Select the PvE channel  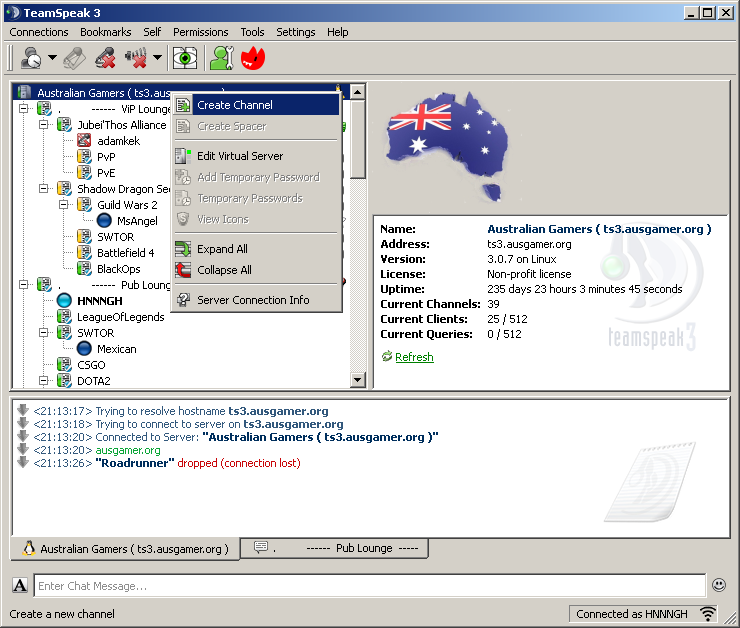(x=106, y=173)
